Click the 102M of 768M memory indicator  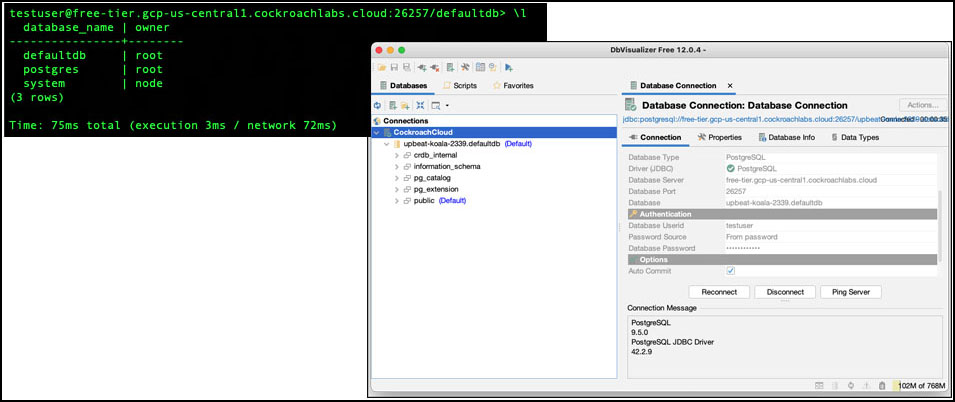(920, 386)
